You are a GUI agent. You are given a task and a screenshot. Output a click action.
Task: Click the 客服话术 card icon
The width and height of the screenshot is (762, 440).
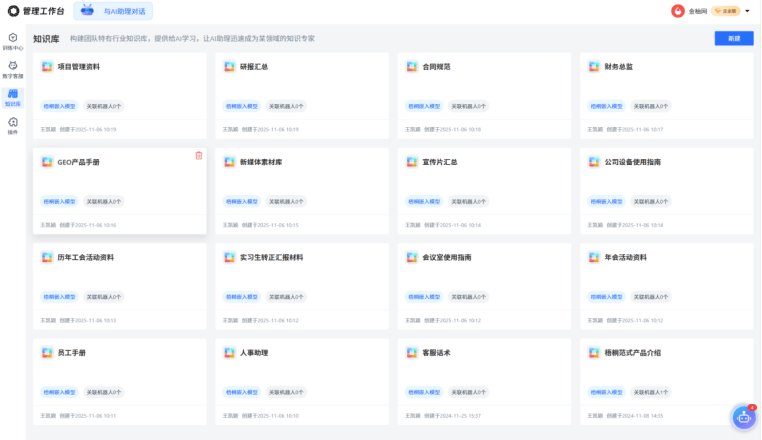pyautogui.click(x=412, y=353)
